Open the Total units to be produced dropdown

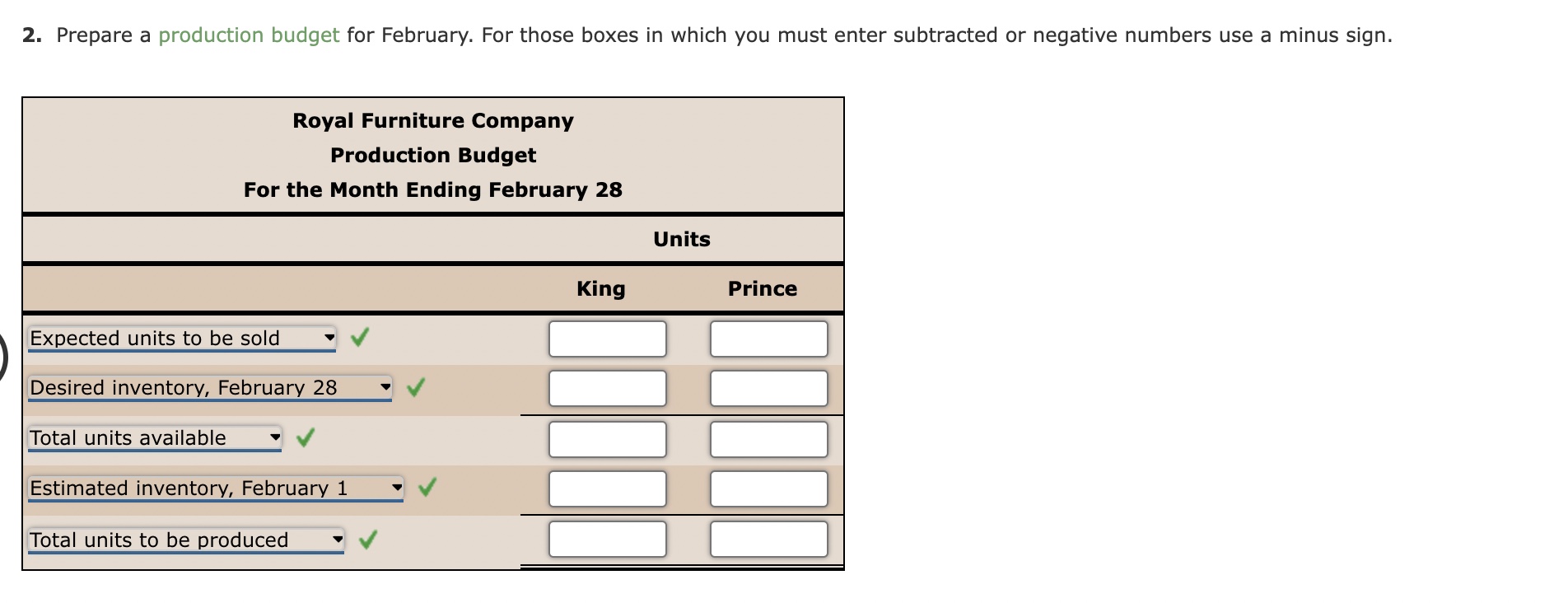pos(338,540)
